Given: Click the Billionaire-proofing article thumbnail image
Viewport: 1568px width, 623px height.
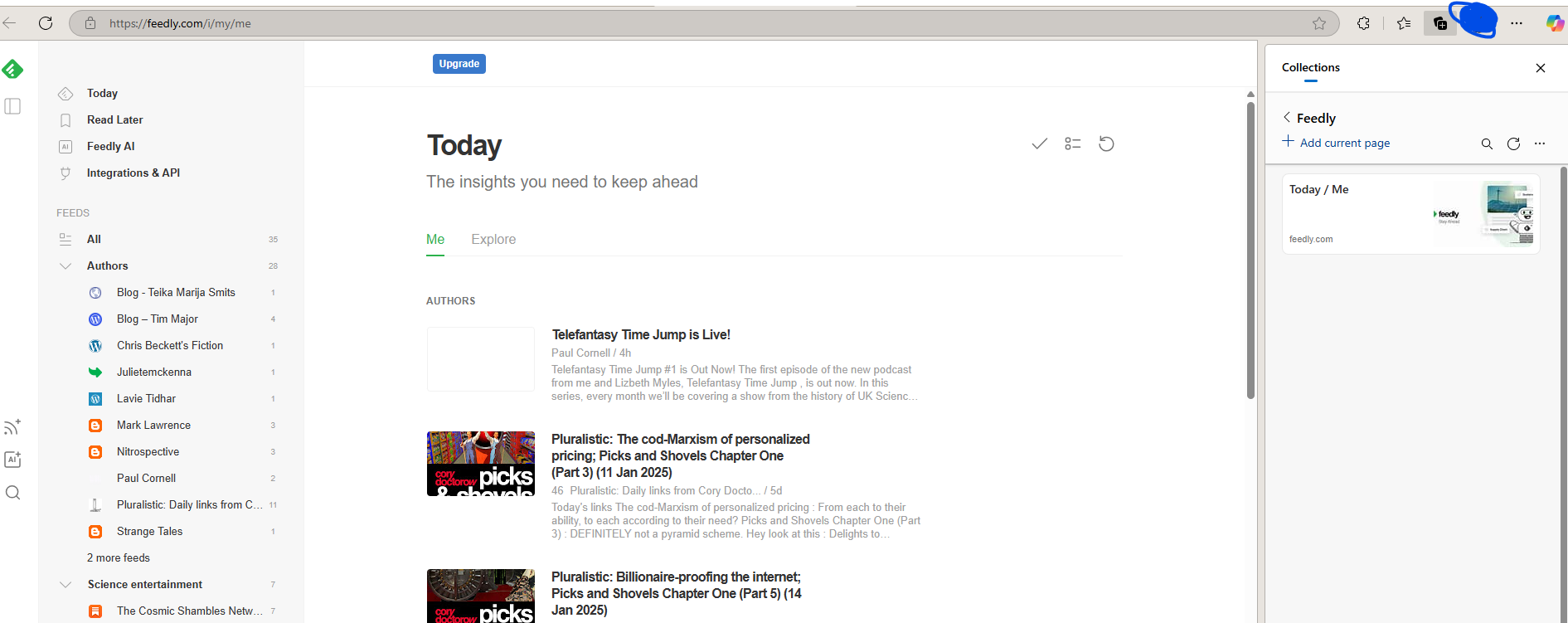Looking at the screenshot, I should coord(481,596).
